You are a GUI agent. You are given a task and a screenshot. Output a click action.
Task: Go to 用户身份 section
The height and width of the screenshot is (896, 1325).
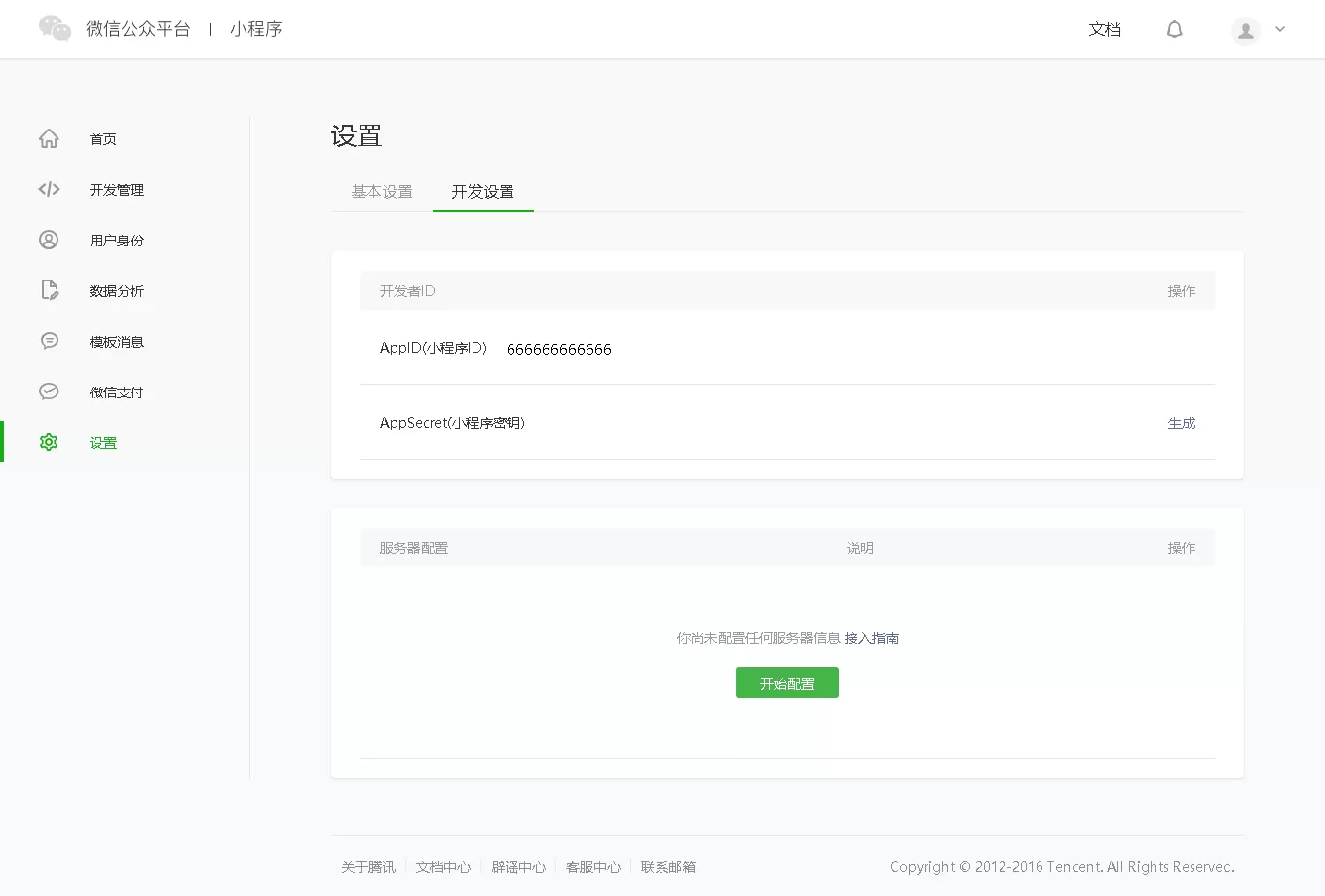pyautogui.click(x=117, y=241)
